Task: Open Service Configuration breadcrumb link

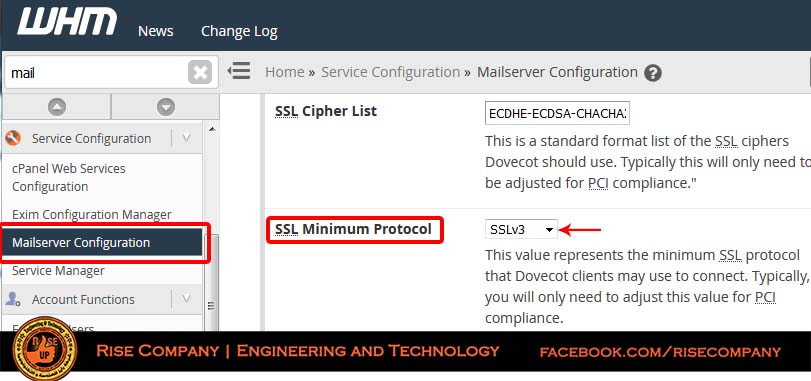Action: click(391, 72)
